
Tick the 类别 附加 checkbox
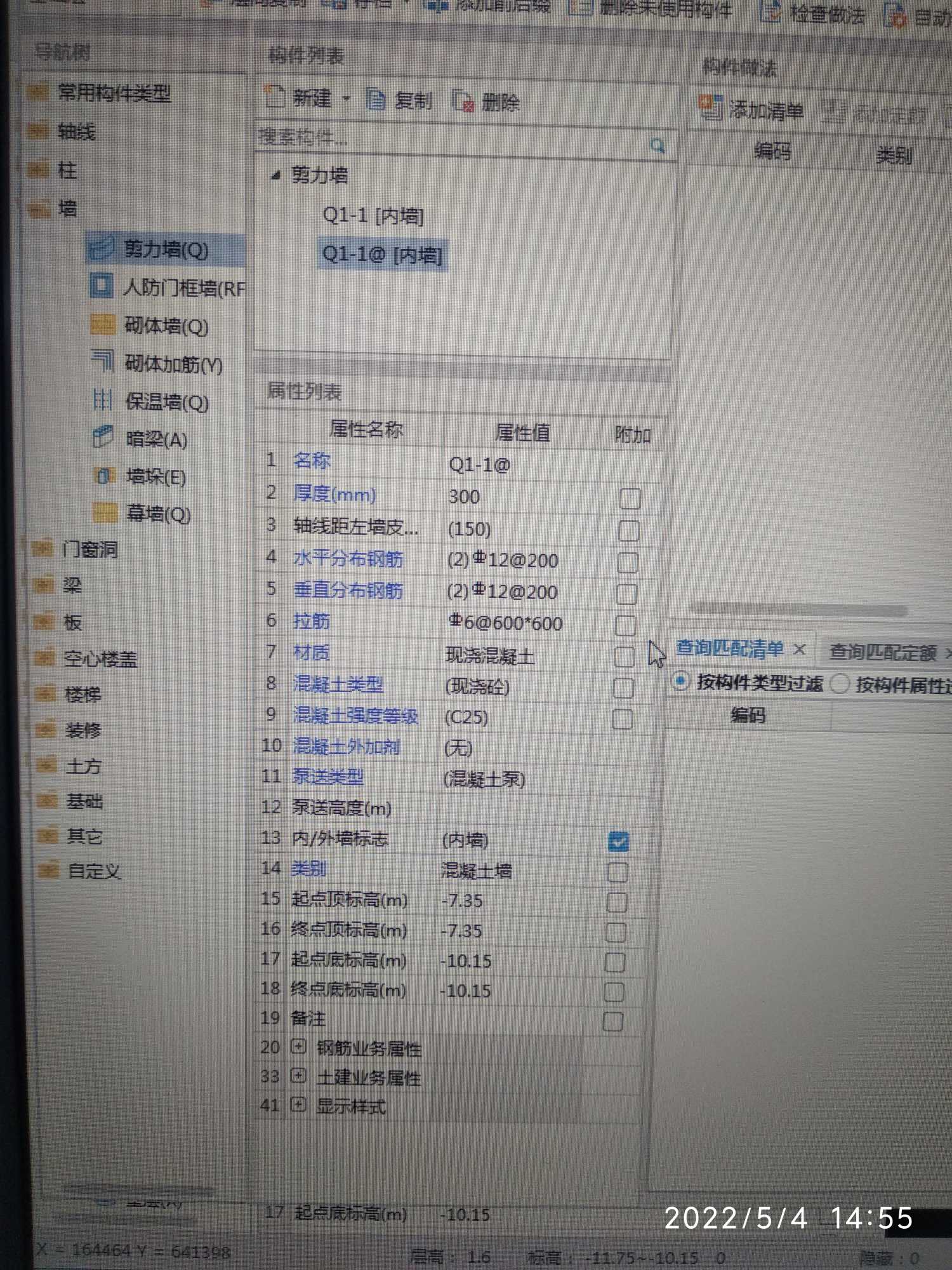coord(618,872)
